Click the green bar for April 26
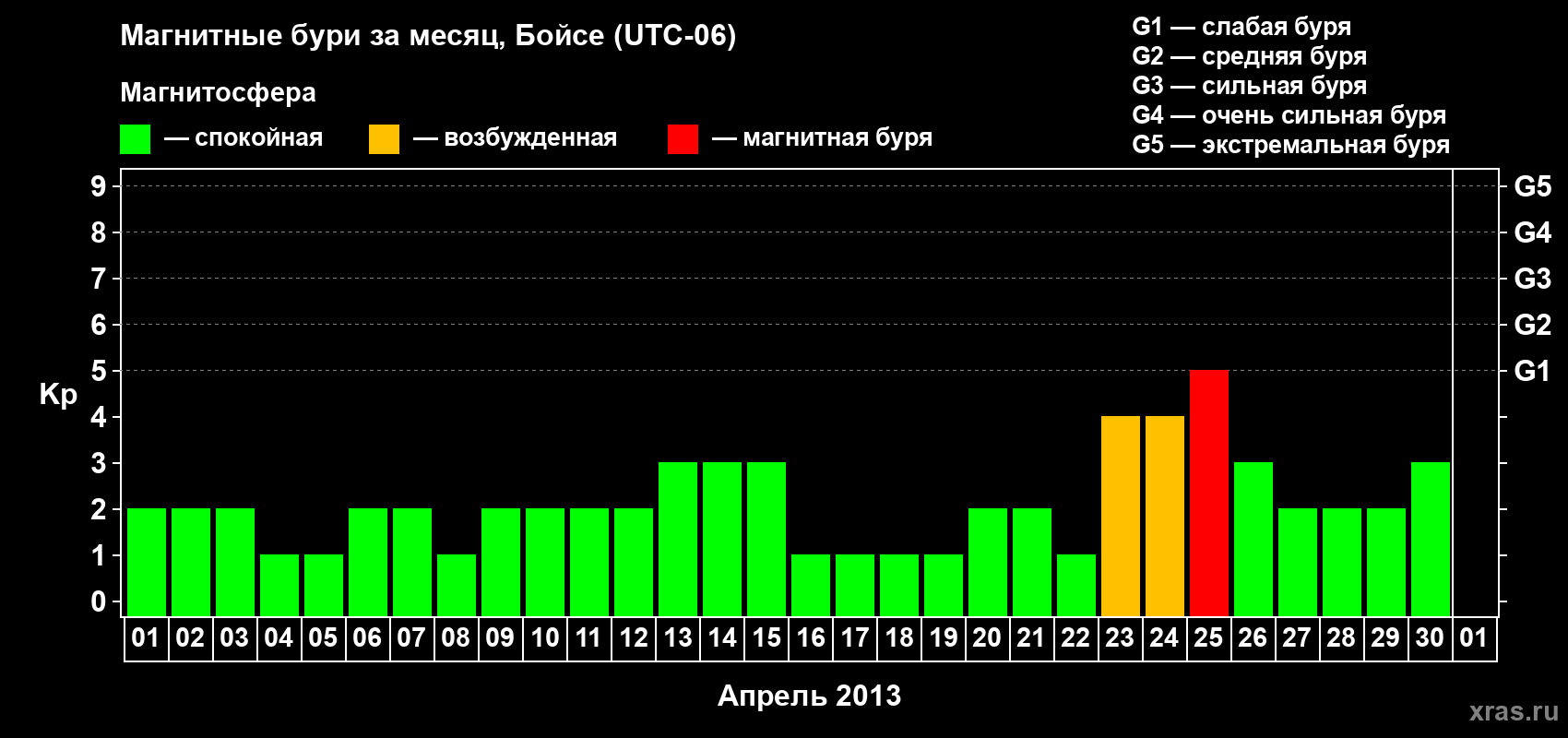The width and height of the screenshot is (1568, 738). tap(1253, 540)
